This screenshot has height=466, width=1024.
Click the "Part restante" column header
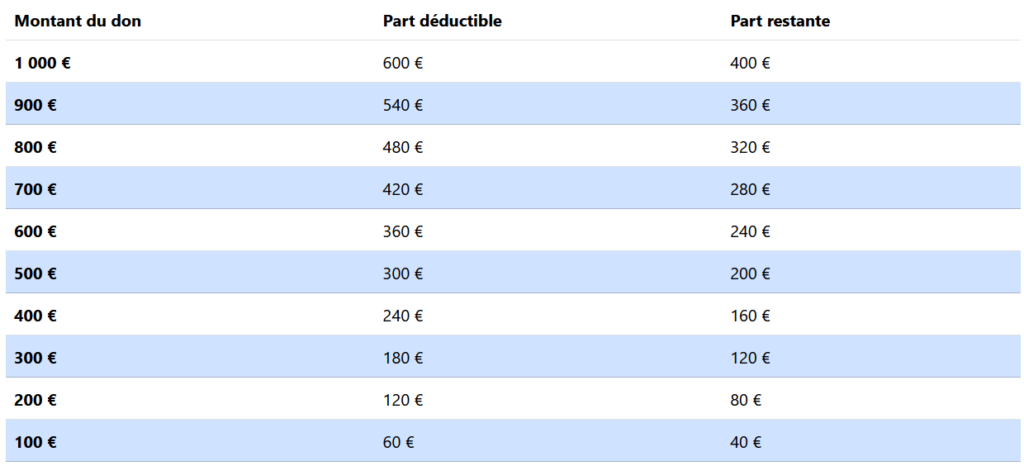[x=780, y=21]
